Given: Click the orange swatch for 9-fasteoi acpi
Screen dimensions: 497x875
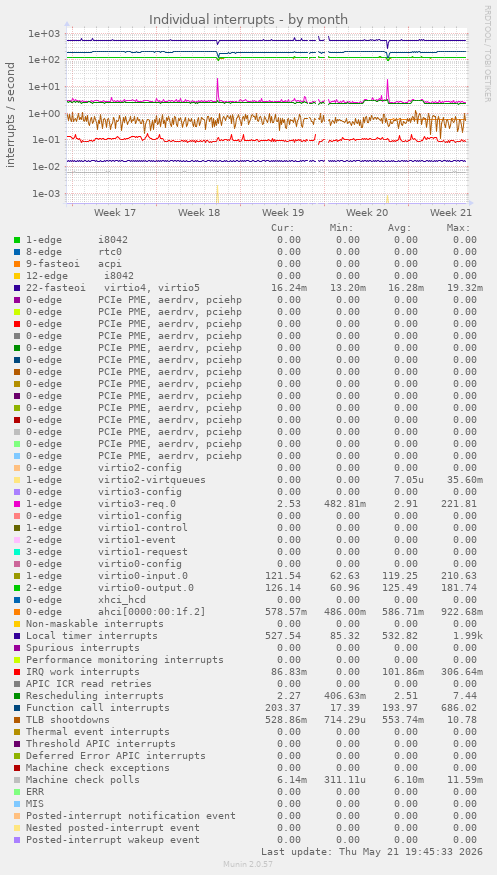Looking at the screenshot, I should (x=17, y=264).
